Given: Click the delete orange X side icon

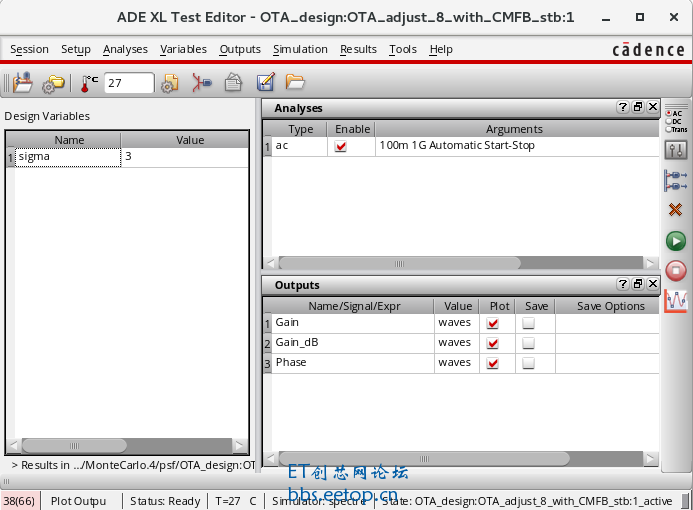Looking at the screenshot, I should [675, 209].
